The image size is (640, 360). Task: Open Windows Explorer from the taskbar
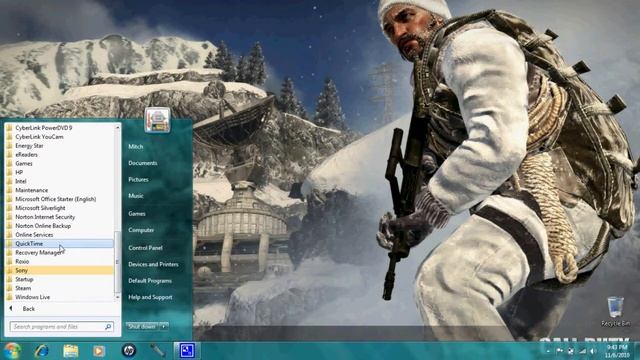pos(70,351)
